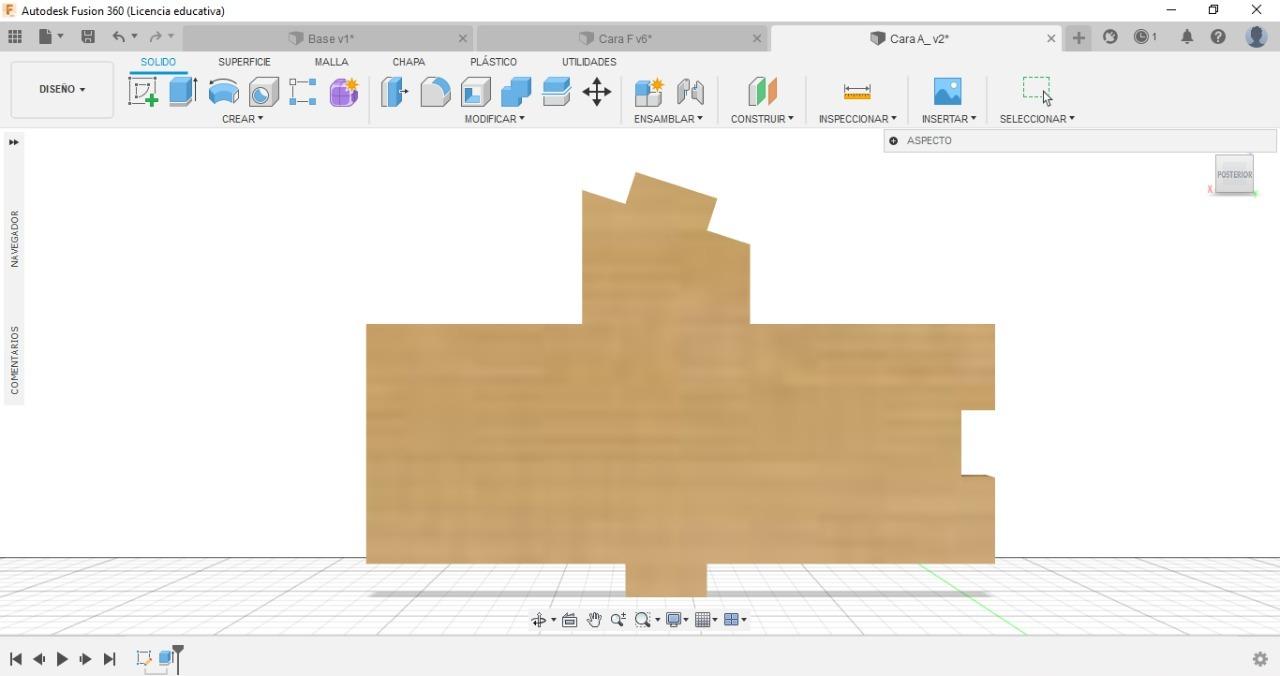Play the timeline history
Screen dimensions: 1280x676
[62, 659]
